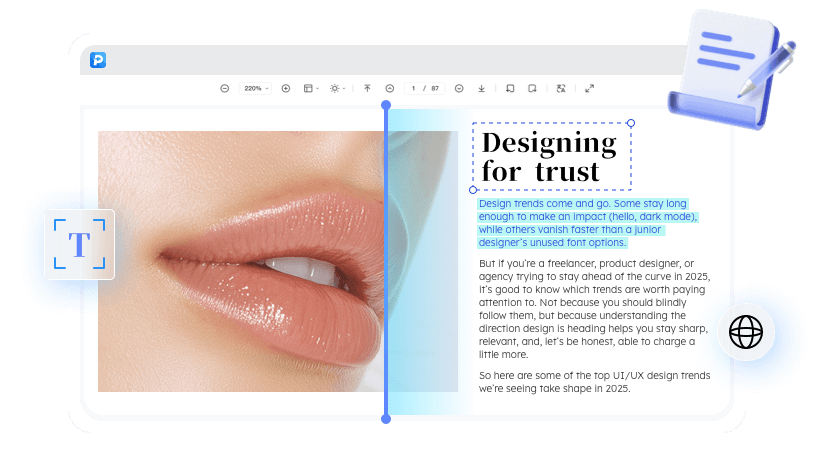Click the zoom out minus icon

coord(224,88)
